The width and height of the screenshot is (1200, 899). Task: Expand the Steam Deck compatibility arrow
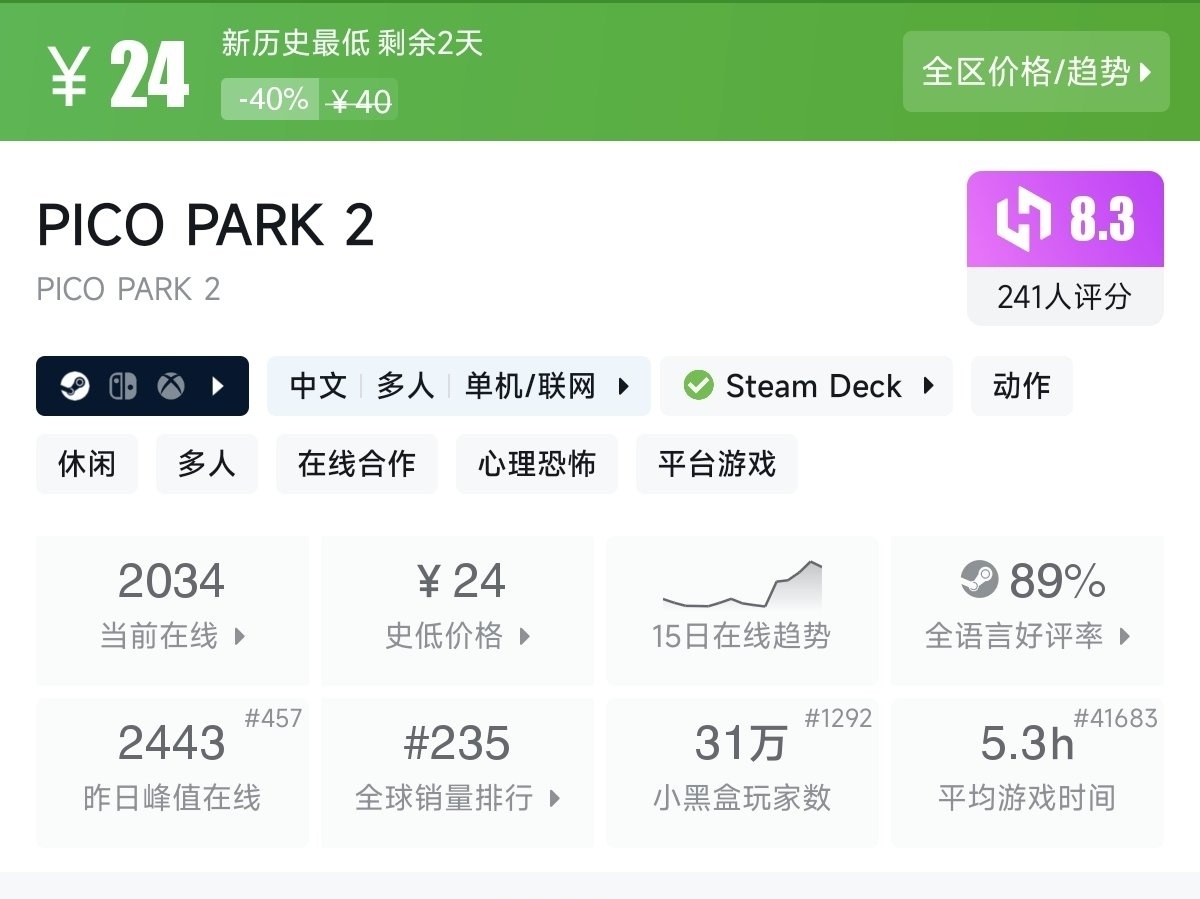928,386
